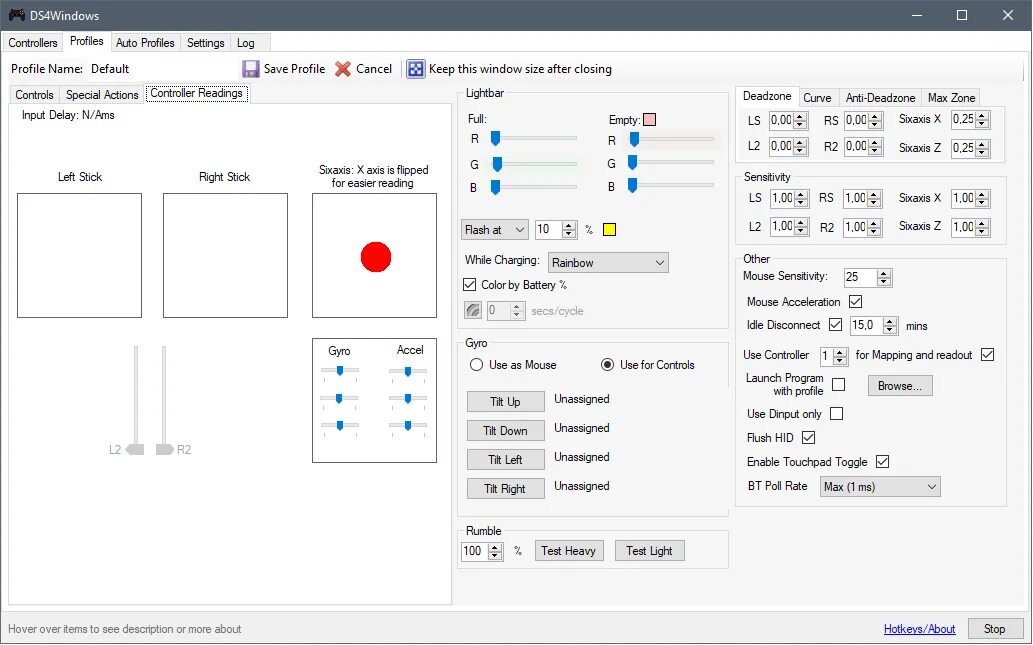
Task: Open the Max Zone tab
Action: pyautogui.click(x=951, y=98)
